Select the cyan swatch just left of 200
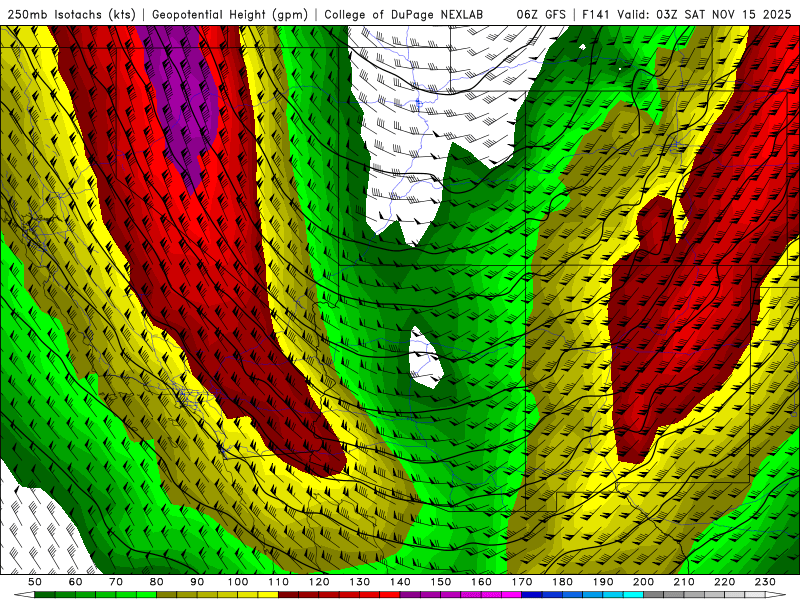This screenshot has width=800, height=600. [x=633, y=594]
